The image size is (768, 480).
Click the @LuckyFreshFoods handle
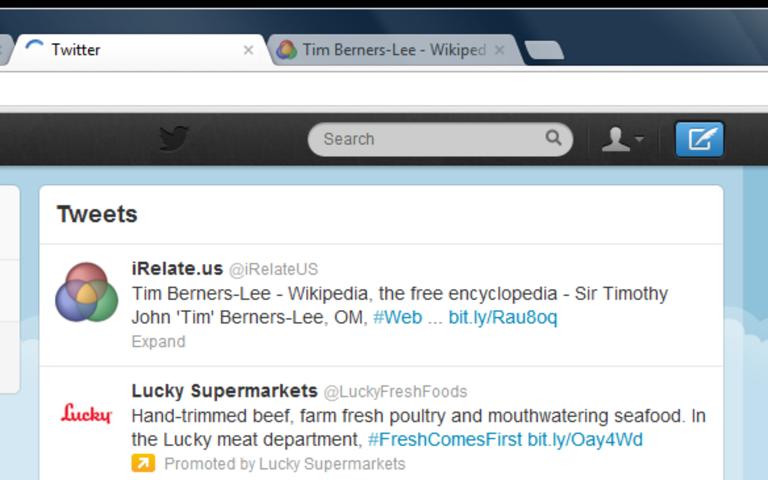pyautogui.click(x=395, y=392)
